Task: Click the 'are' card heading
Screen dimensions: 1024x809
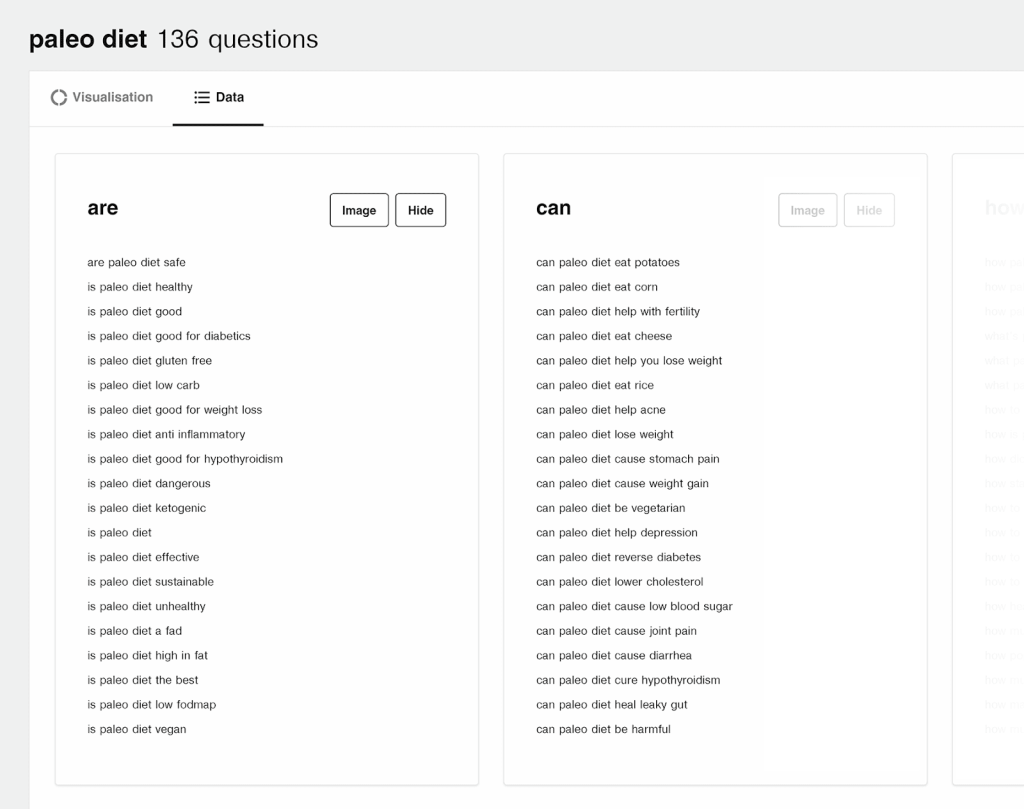Action: [x=103, y=208]
